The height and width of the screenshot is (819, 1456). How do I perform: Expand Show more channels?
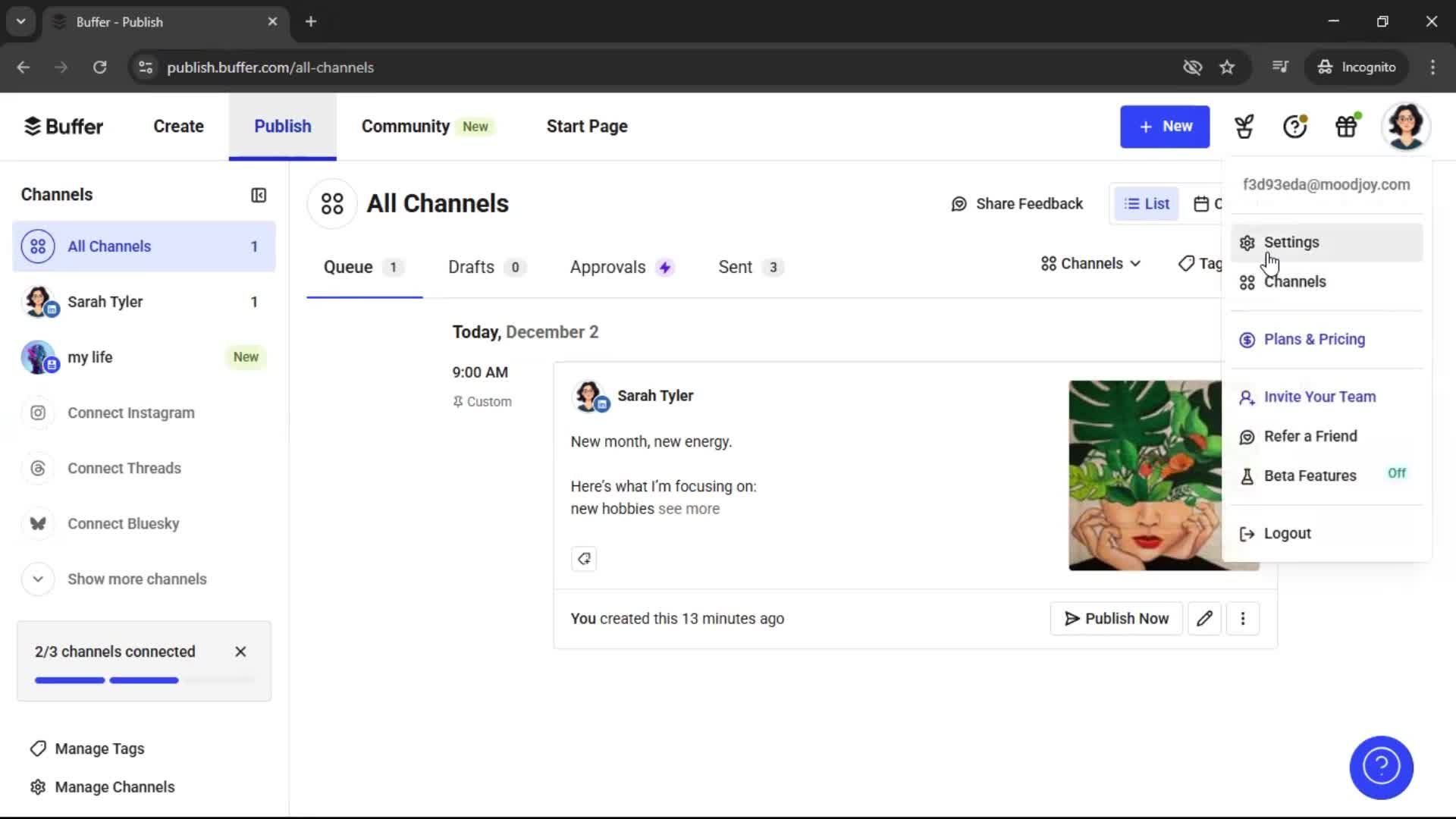coord(136,579)
